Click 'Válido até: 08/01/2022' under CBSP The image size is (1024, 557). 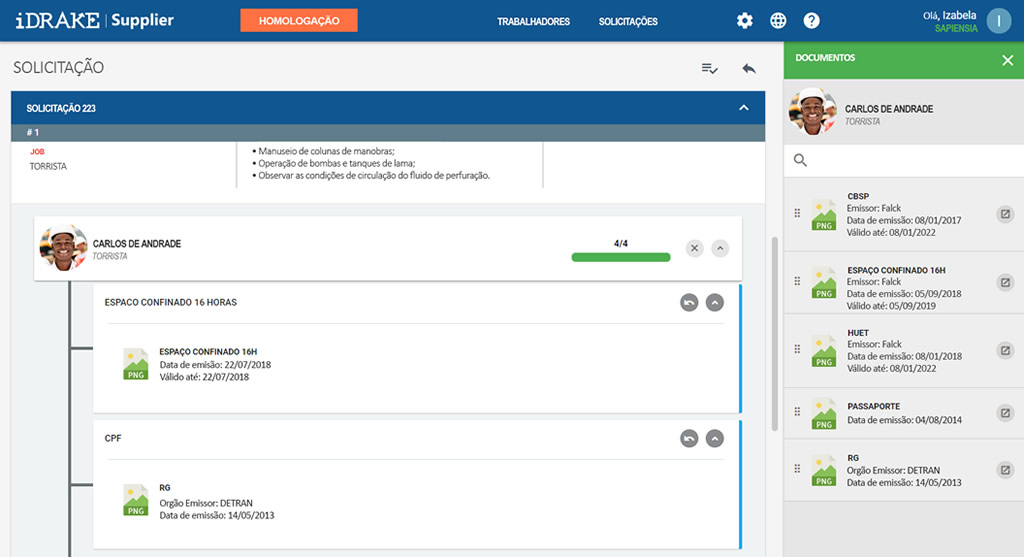(x=891, y=232)
